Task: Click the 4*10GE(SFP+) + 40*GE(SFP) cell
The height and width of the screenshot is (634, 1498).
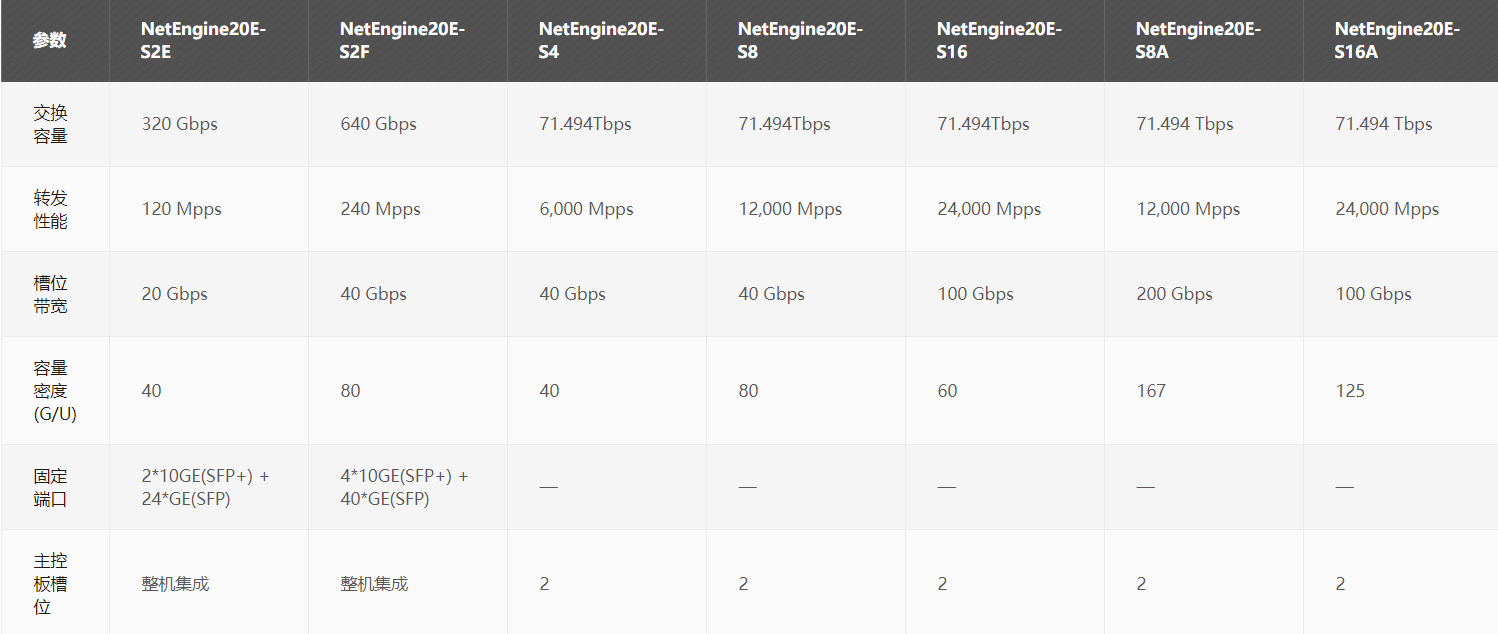Action: click(x=404, y=487)
